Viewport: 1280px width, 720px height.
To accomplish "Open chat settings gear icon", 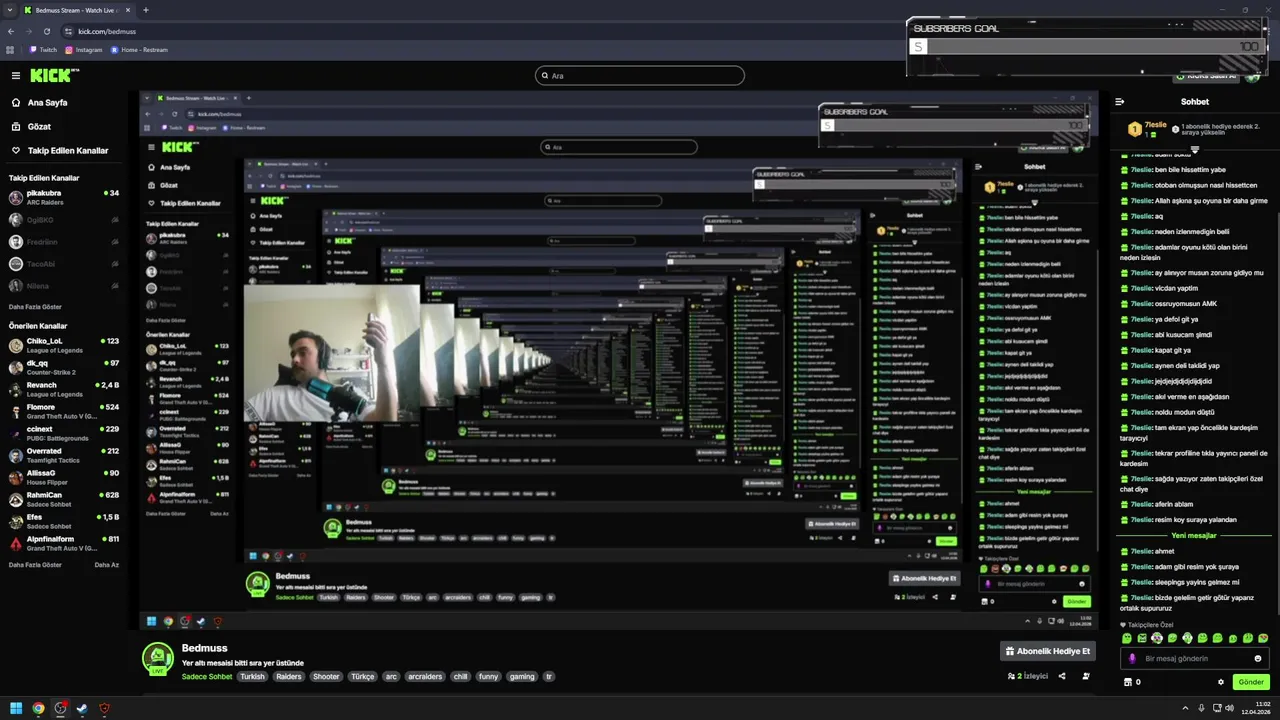I will tap(1221, 682).
